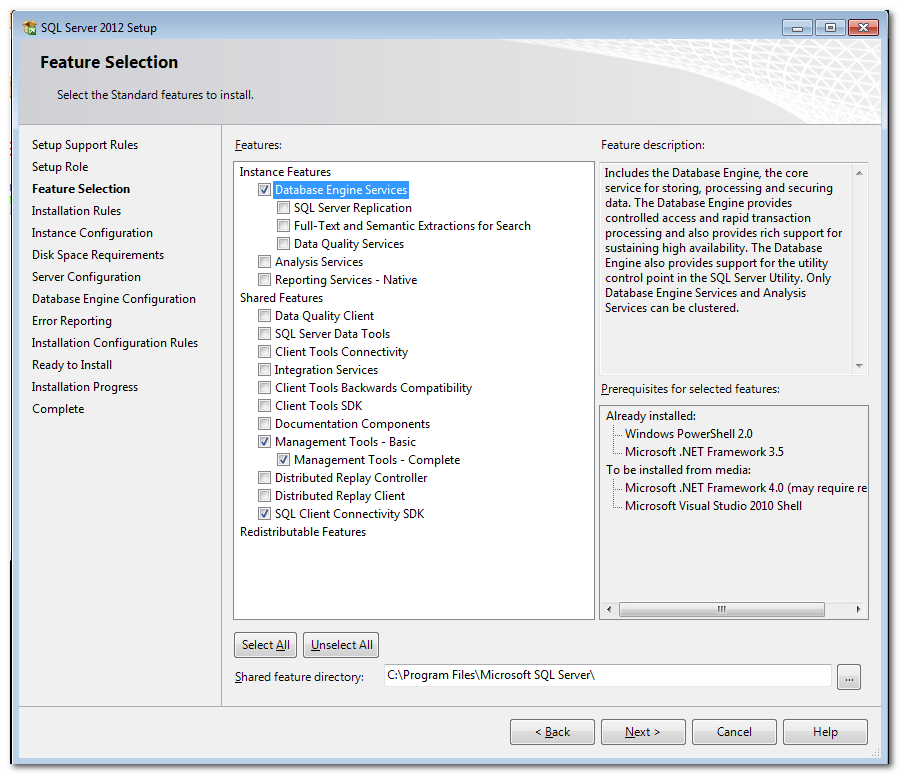Click the down arrow of description scrollbar

(859, 366)
